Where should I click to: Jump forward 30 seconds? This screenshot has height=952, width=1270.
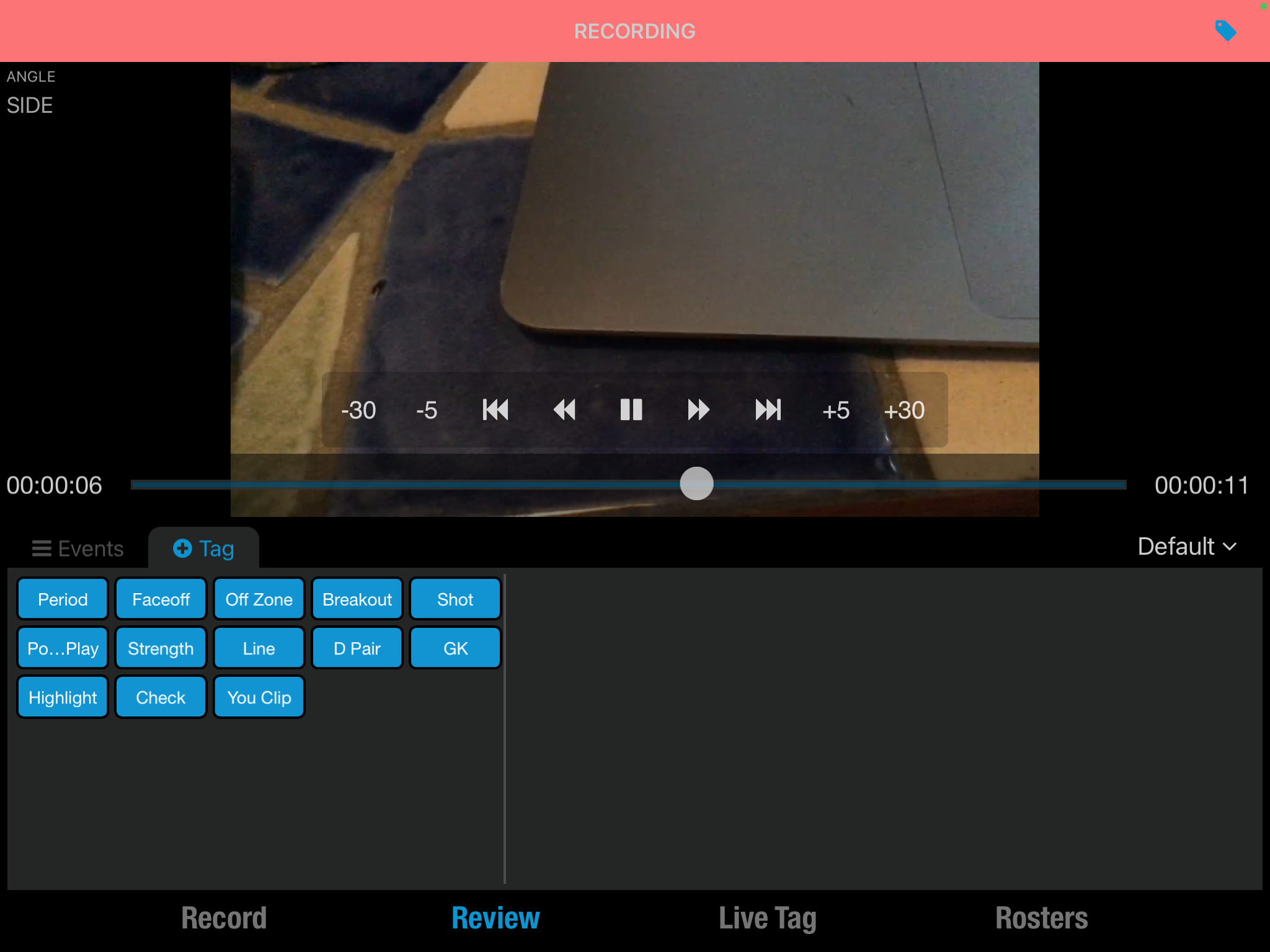(904, 410)
